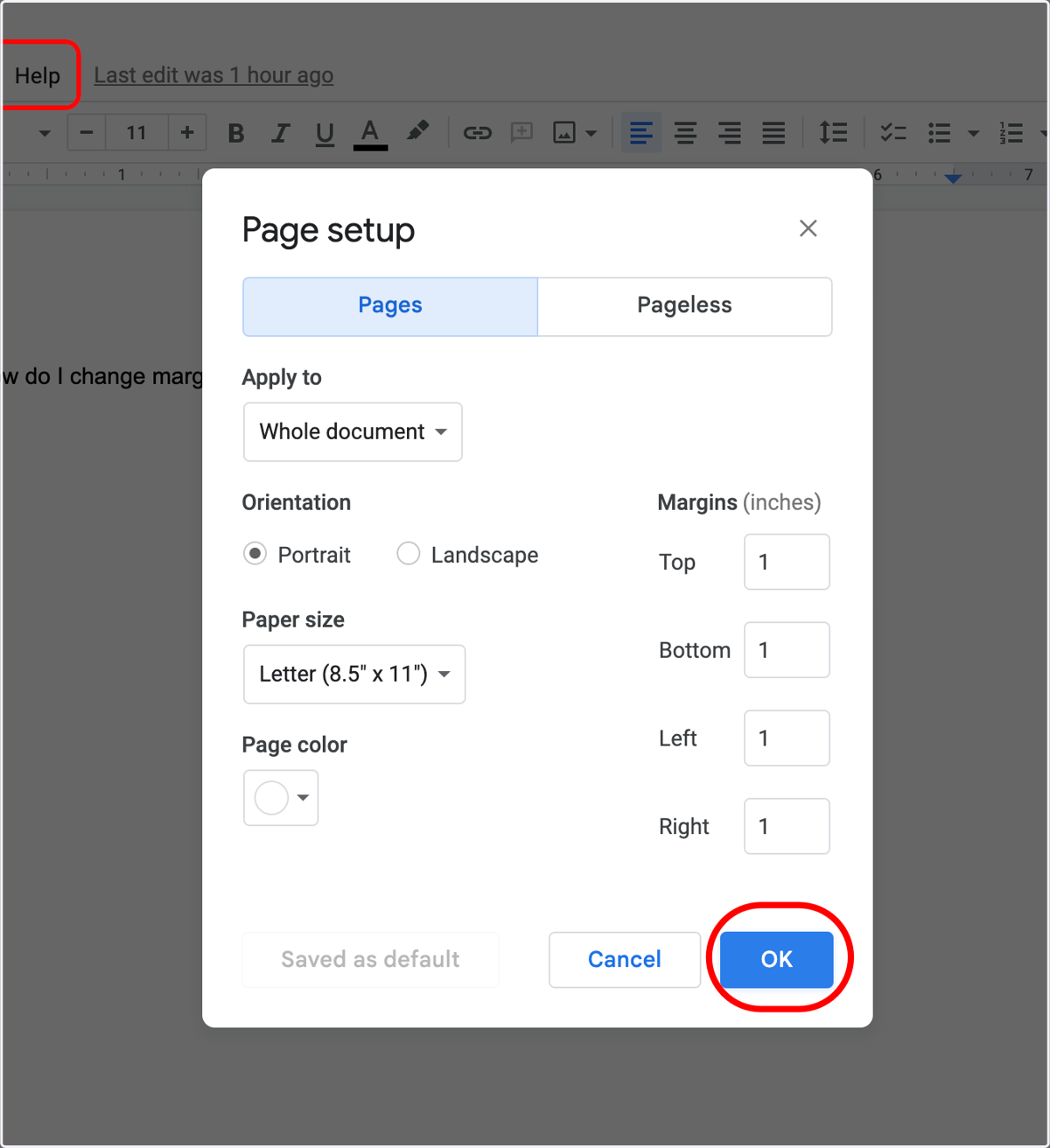Click the insert image icon
This screenshot has height=1148, width=1050.
(x=564, y=133)
